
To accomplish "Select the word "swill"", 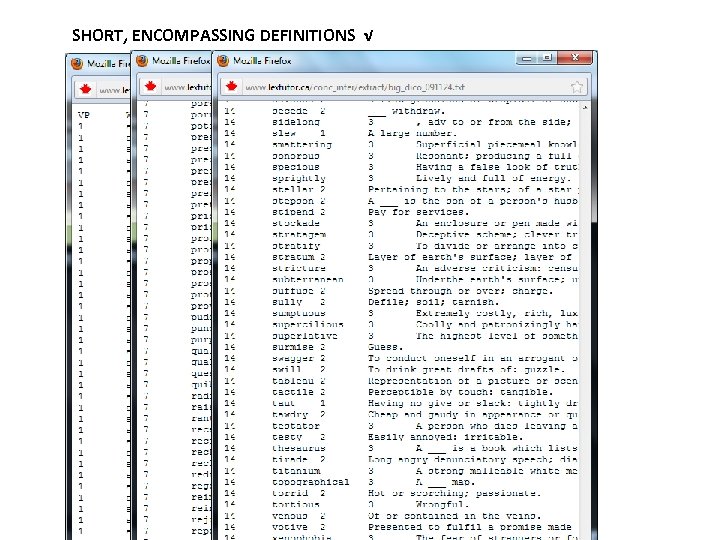I will (287, 370).
